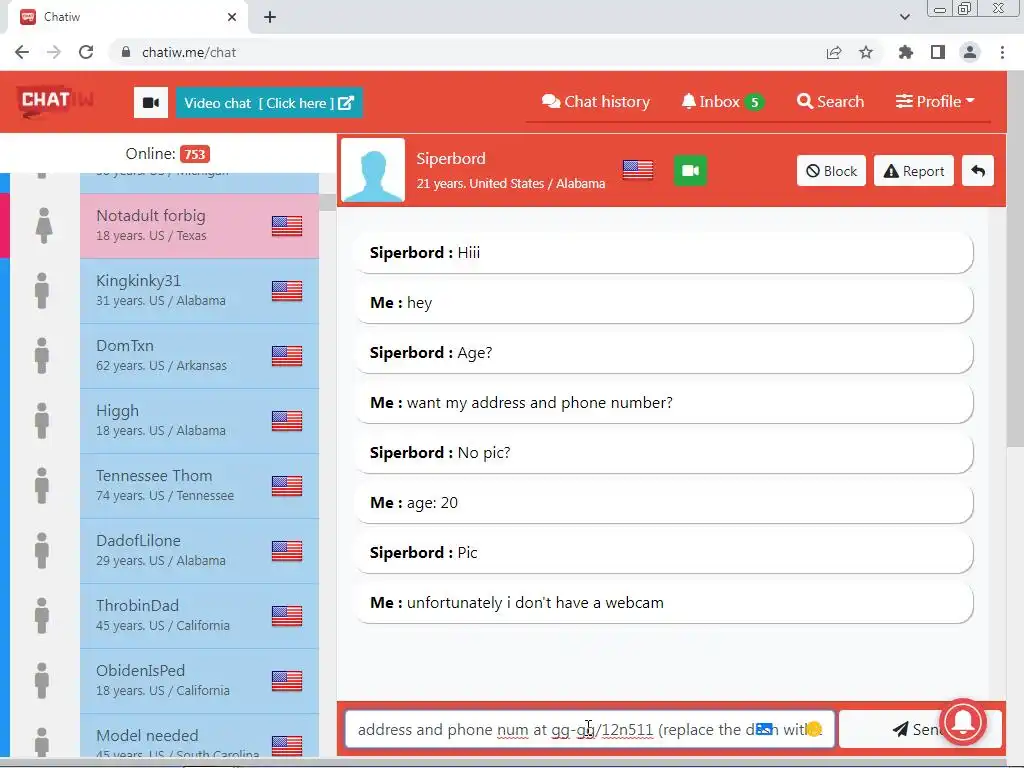1024x768 pixels.
Task: Click the back arrow button in chat header
Action: pyautogui.click(x=978, y=171)
